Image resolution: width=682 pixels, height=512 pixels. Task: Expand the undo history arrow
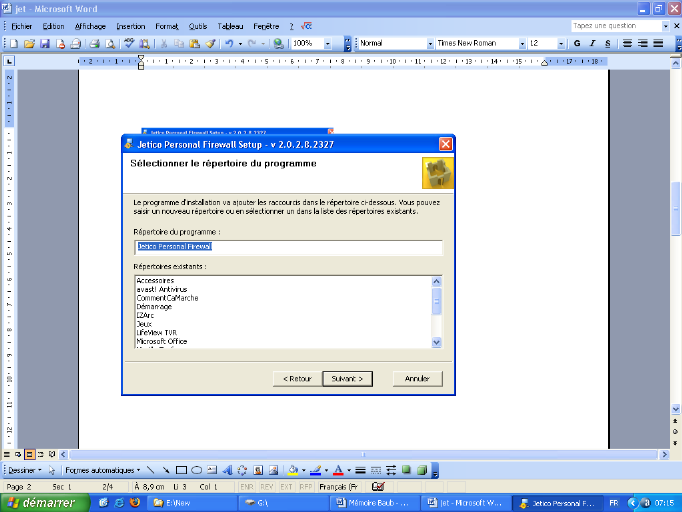tap(240, 44)
